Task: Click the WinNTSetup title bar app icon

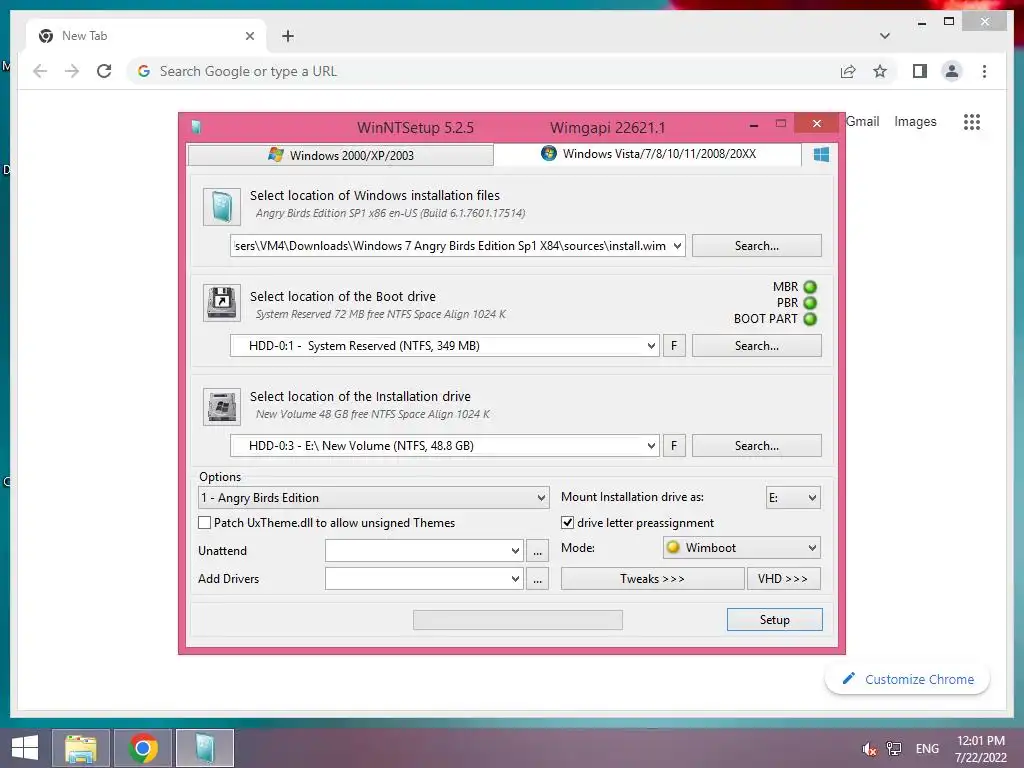Action: tap(196, 127)
